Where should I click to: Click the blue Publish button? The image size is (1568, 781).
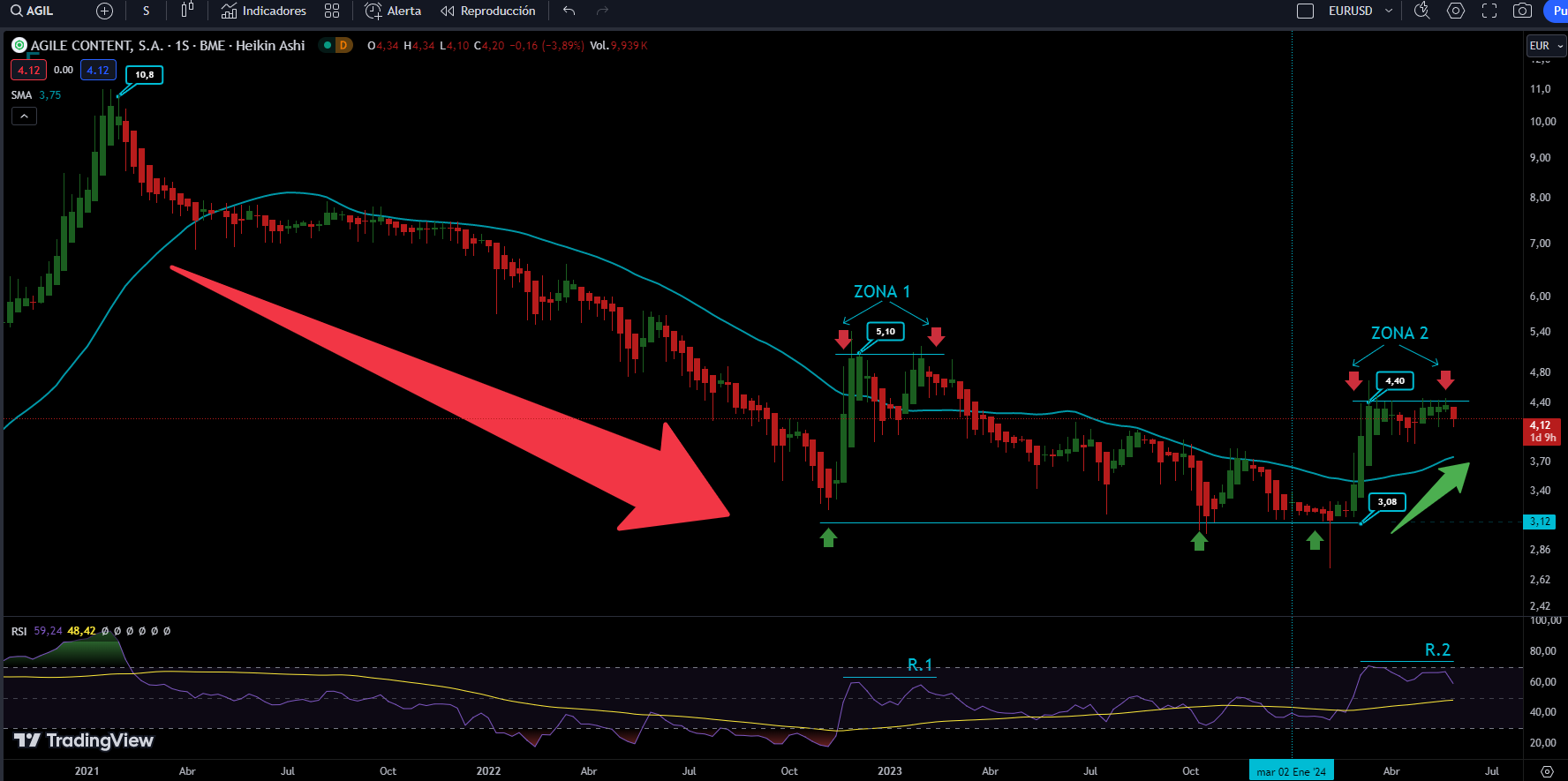(1557, 11)
